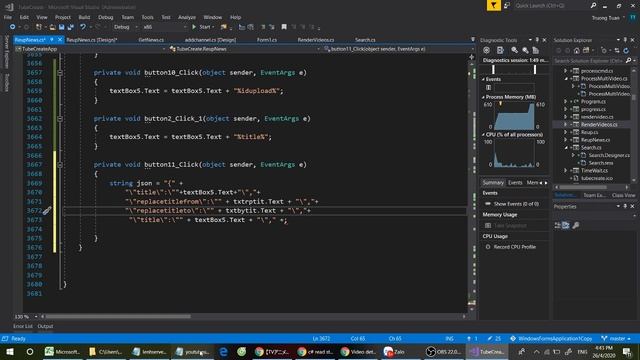Click the Git master branch indicator
Screen dimensions: 640x360
(616, 338)
